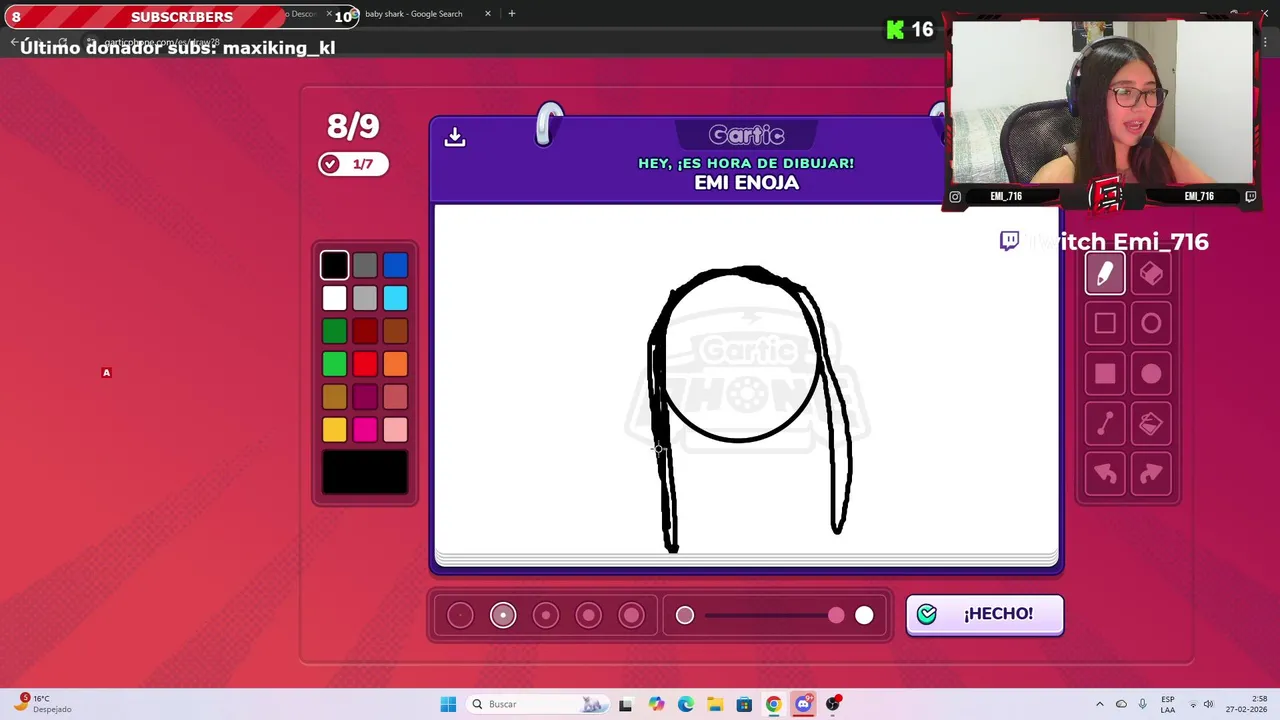Image resolution: width=1280 pixels, height=720 pixels.
Task: Open Microsoft Store from the taskbar
Action: click(744, 704)
